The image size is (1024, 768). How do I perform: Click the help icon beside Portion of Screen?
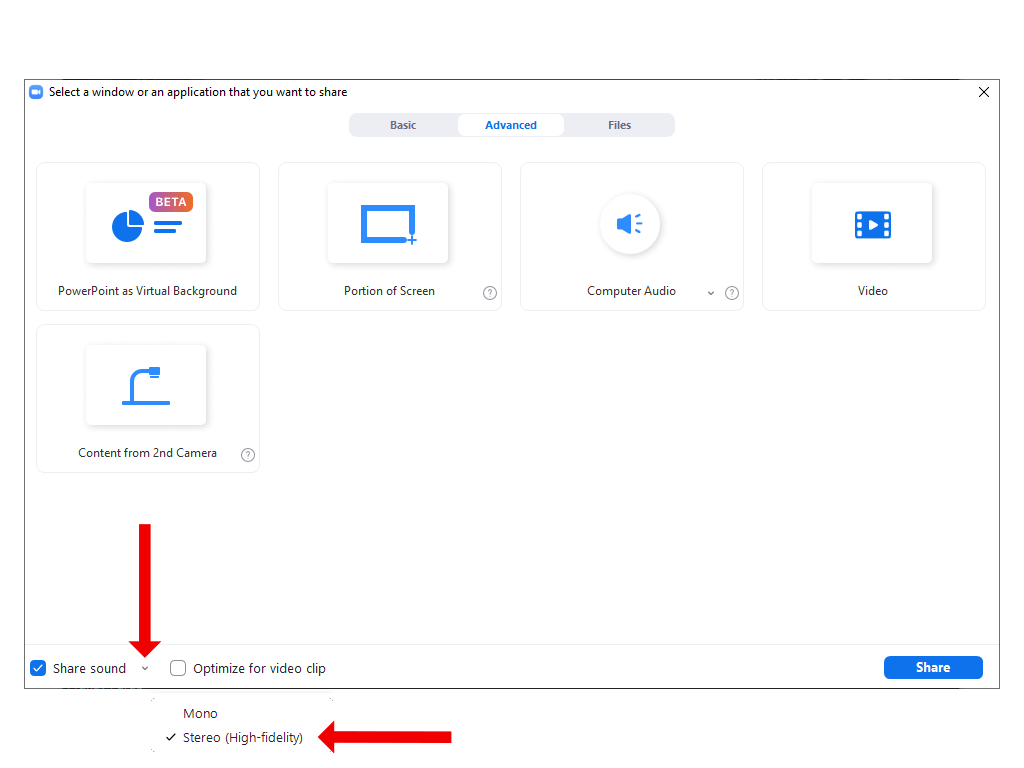(x=490, y=293)
